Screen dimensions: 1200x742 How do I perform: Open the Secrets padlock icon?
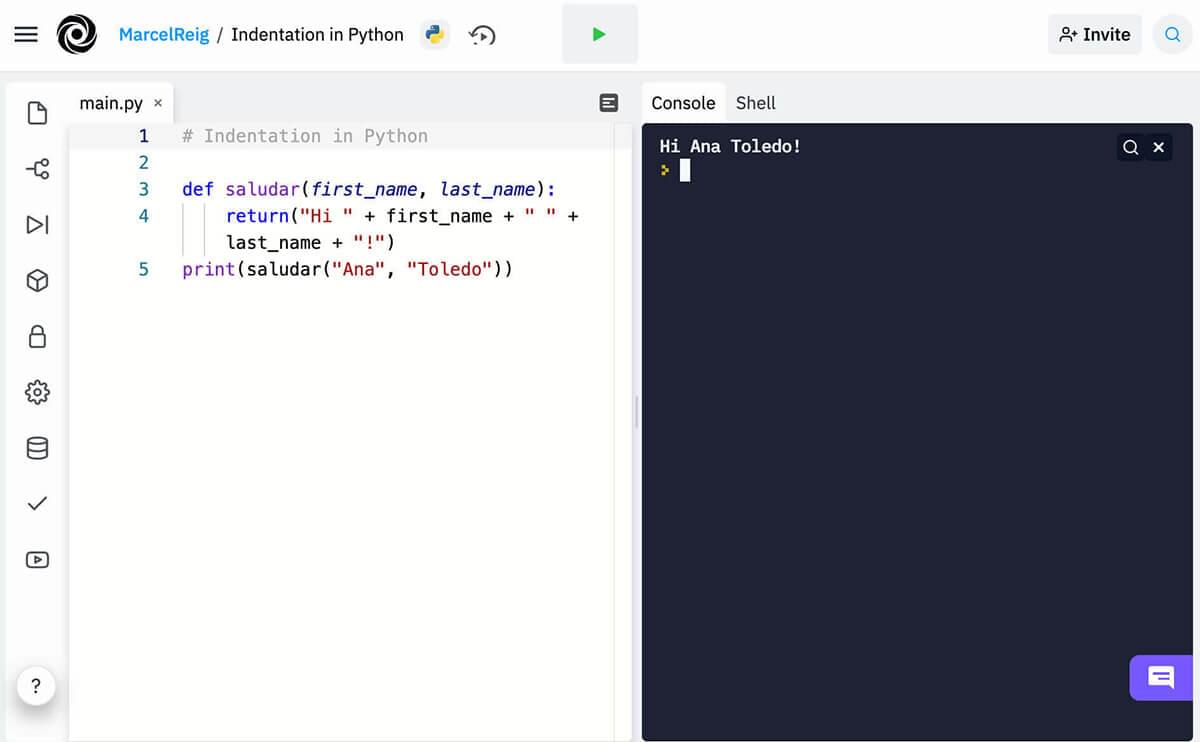point(37,336)
